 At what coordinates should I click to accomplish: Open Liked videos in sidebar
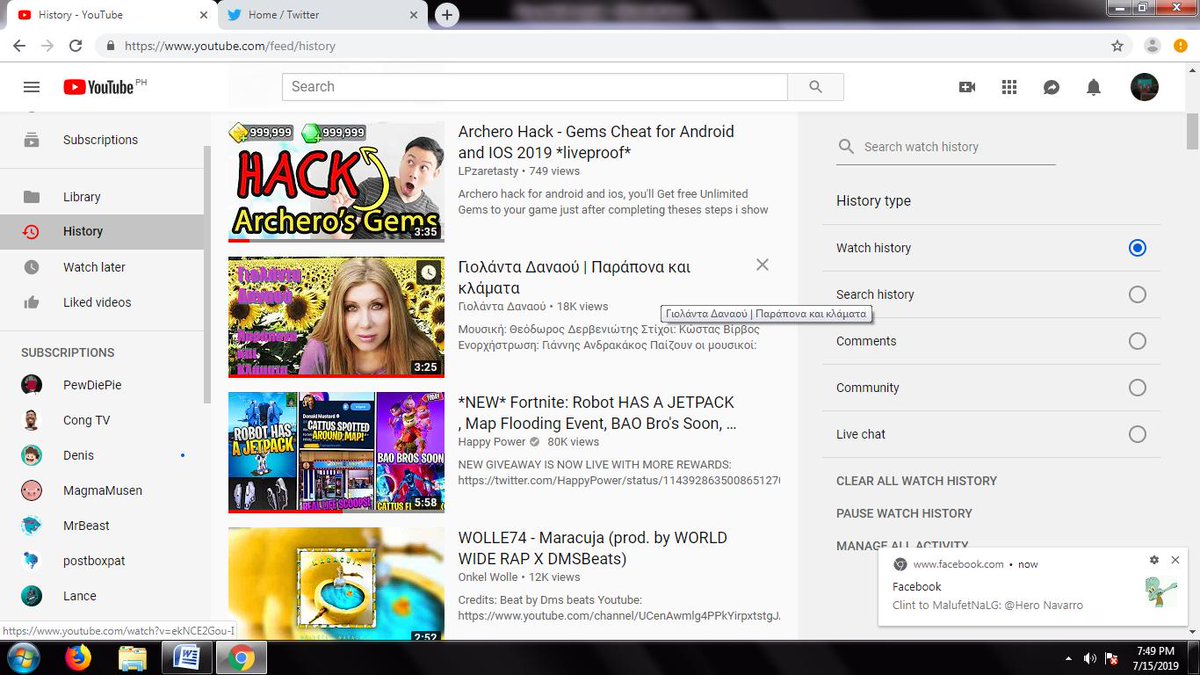tap(97, 302)
